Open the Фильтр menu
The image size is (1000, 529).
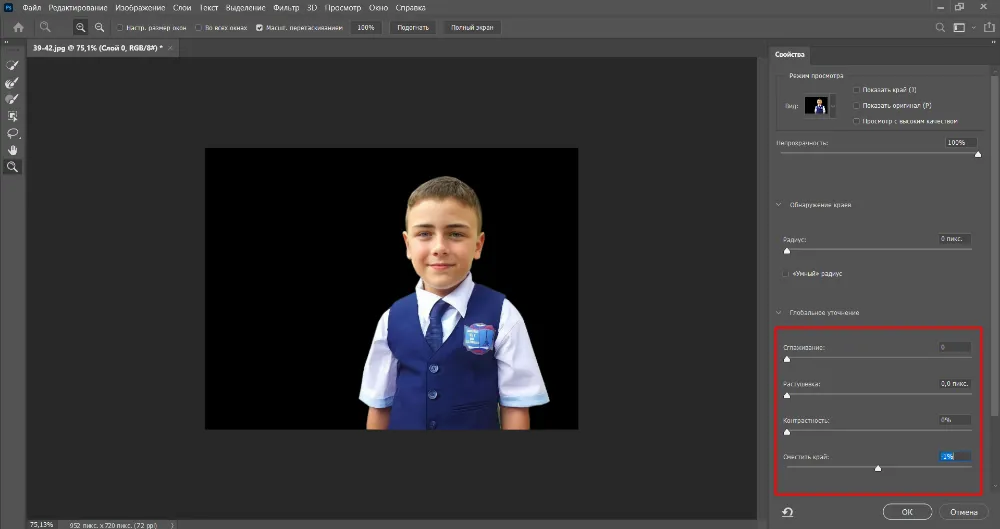coord(286,8)
